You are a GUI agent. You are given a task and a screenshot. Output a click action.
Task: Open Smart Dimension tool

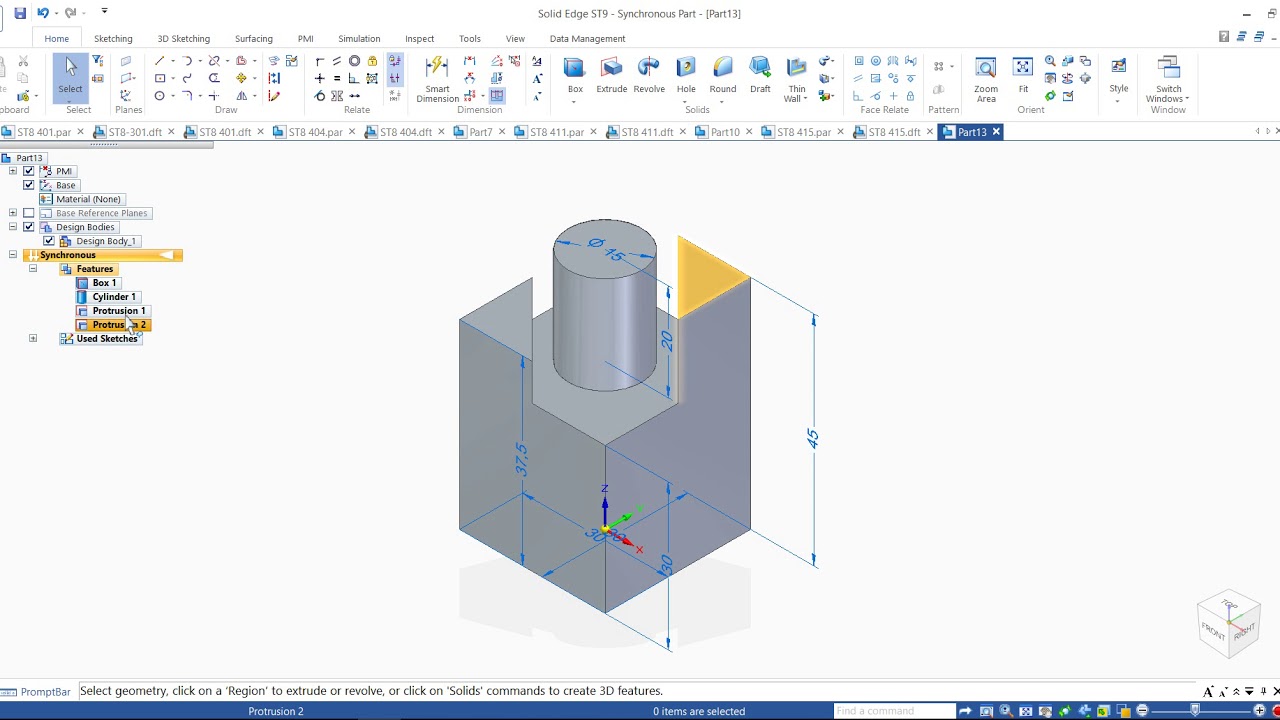pyautogui.click(x=437, y=80)
